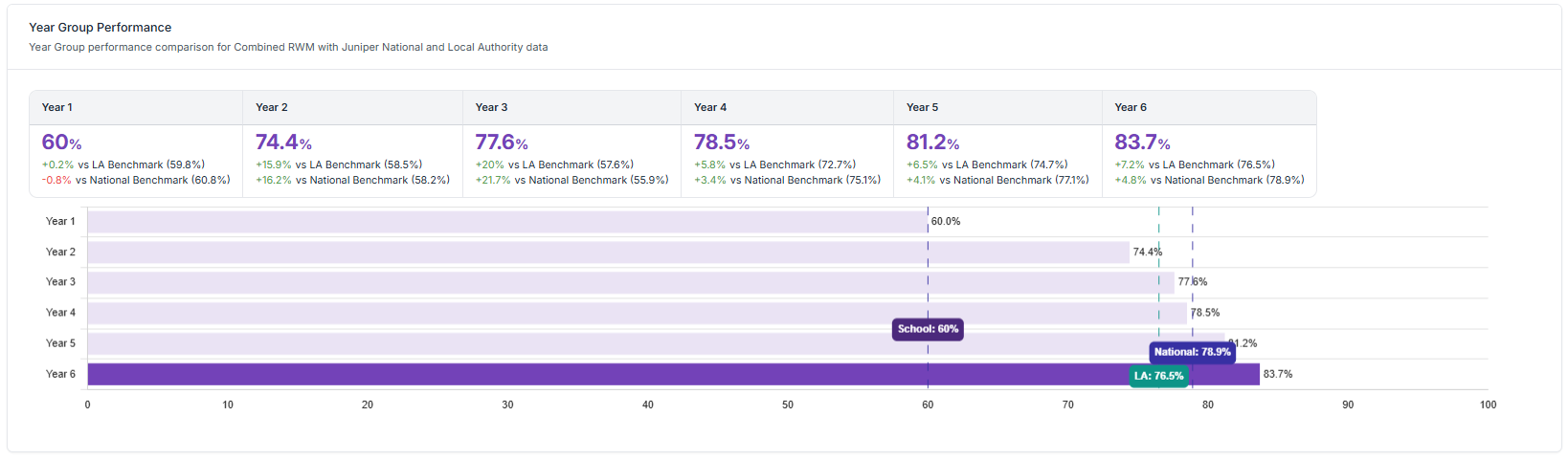Click the Year Group Performance heading
Screen dimensions: 1568x460
click(x=101, y=28)
